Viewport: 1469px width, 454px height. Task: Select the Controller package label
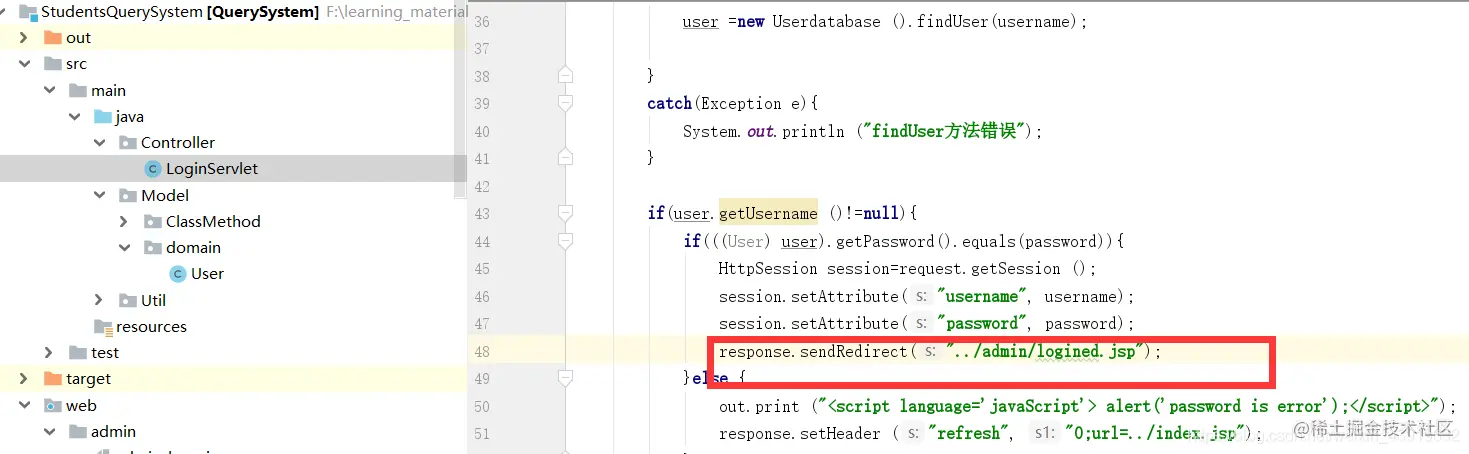pos(178,143)
